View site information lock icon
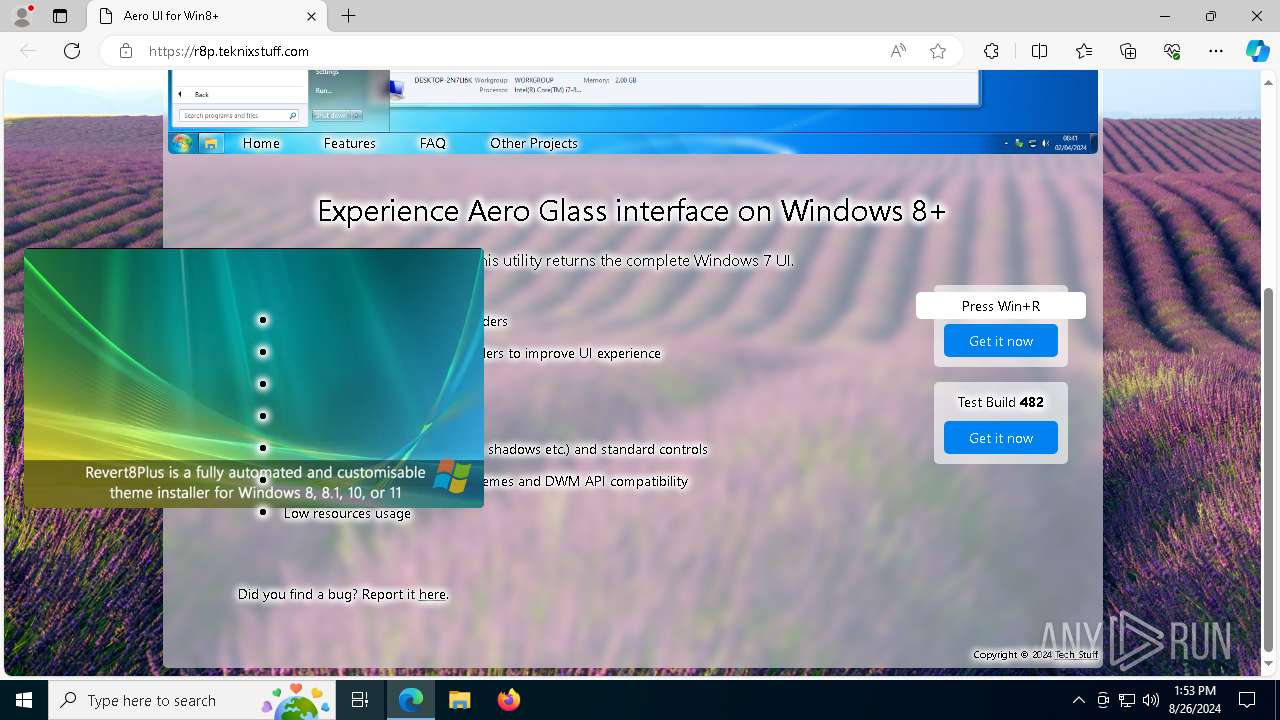The height and width of the screenshot is (720, 1280). 126,51
